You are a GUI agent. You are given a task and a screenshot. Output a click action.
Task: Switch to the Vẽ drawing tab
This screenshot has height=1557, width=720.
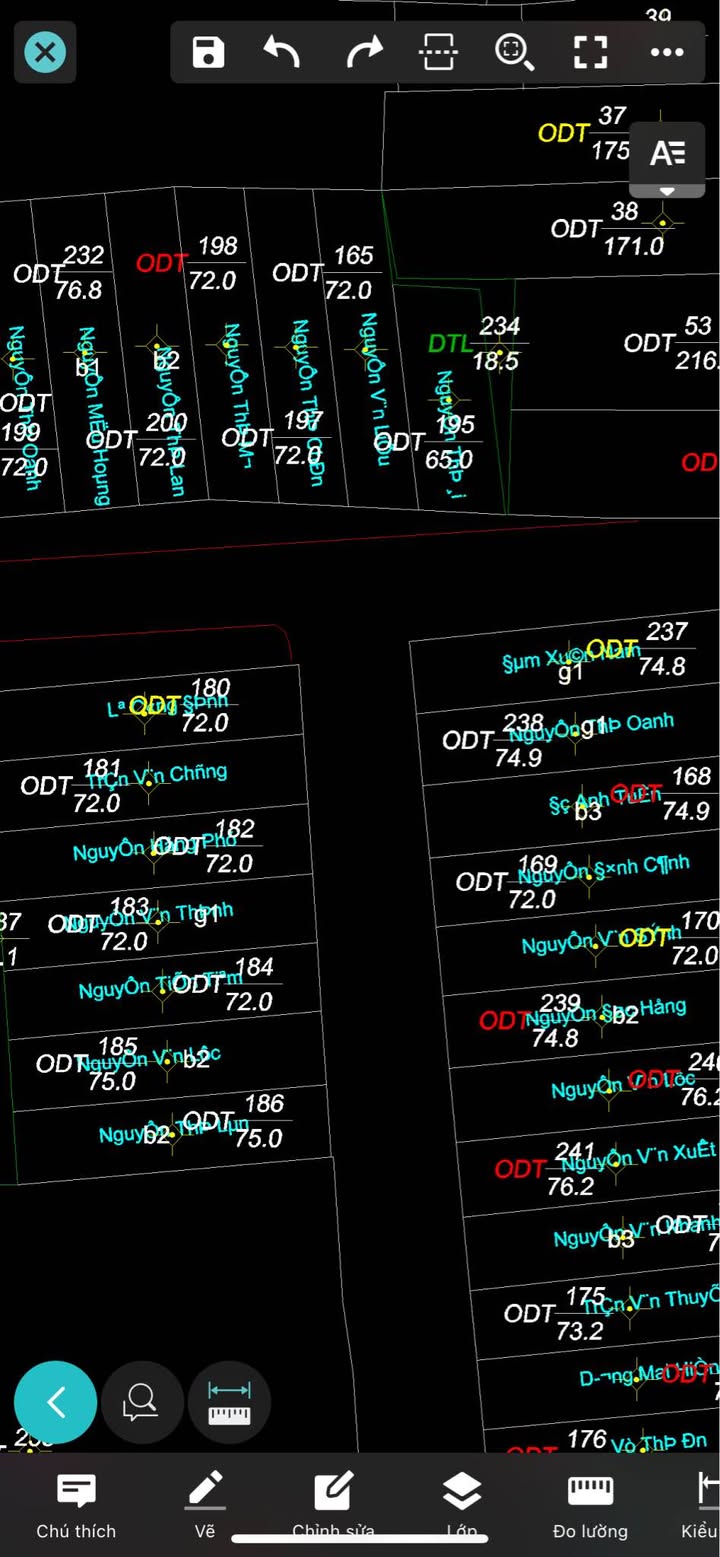[205, 1505]
